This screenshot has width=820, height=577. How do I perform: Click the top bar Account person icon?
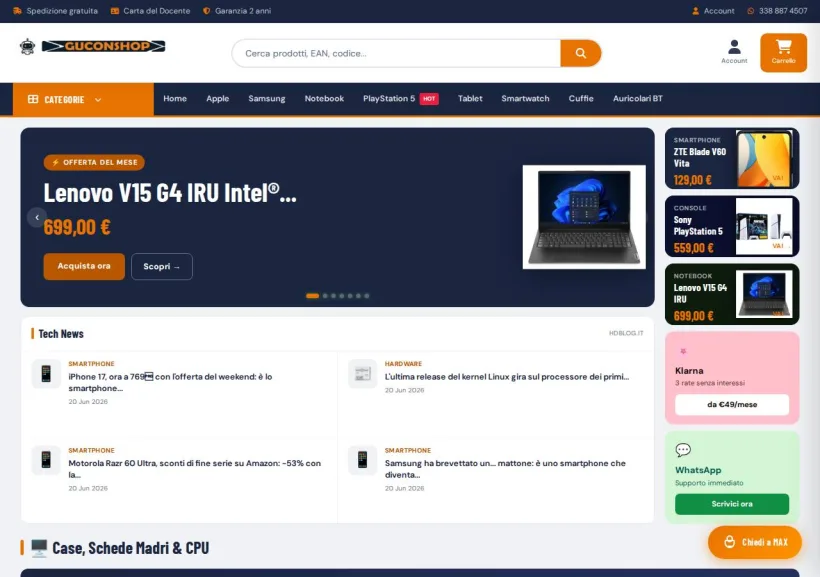(696, 11)
